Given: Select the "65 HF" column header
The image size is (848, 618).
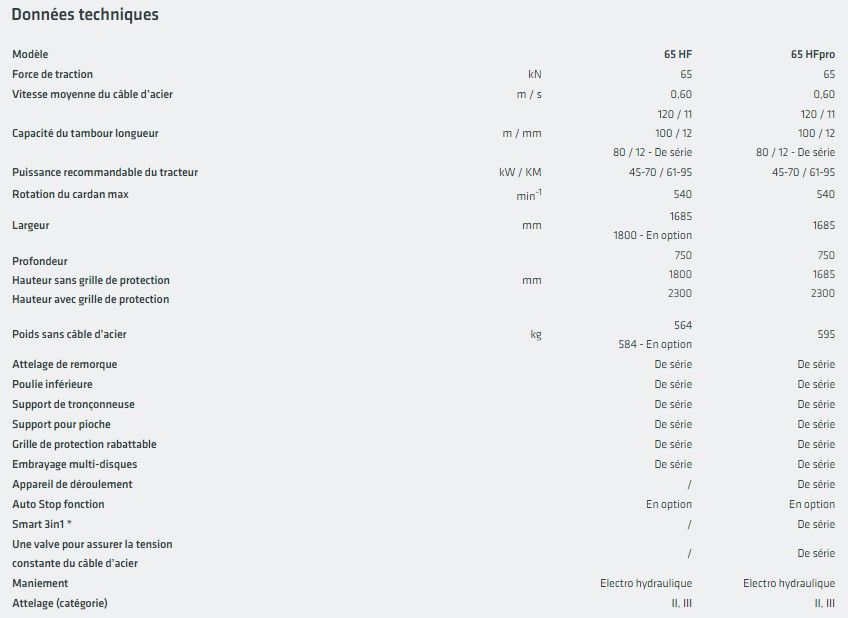Looking at the screenshot, I should [x=677, y=54].
